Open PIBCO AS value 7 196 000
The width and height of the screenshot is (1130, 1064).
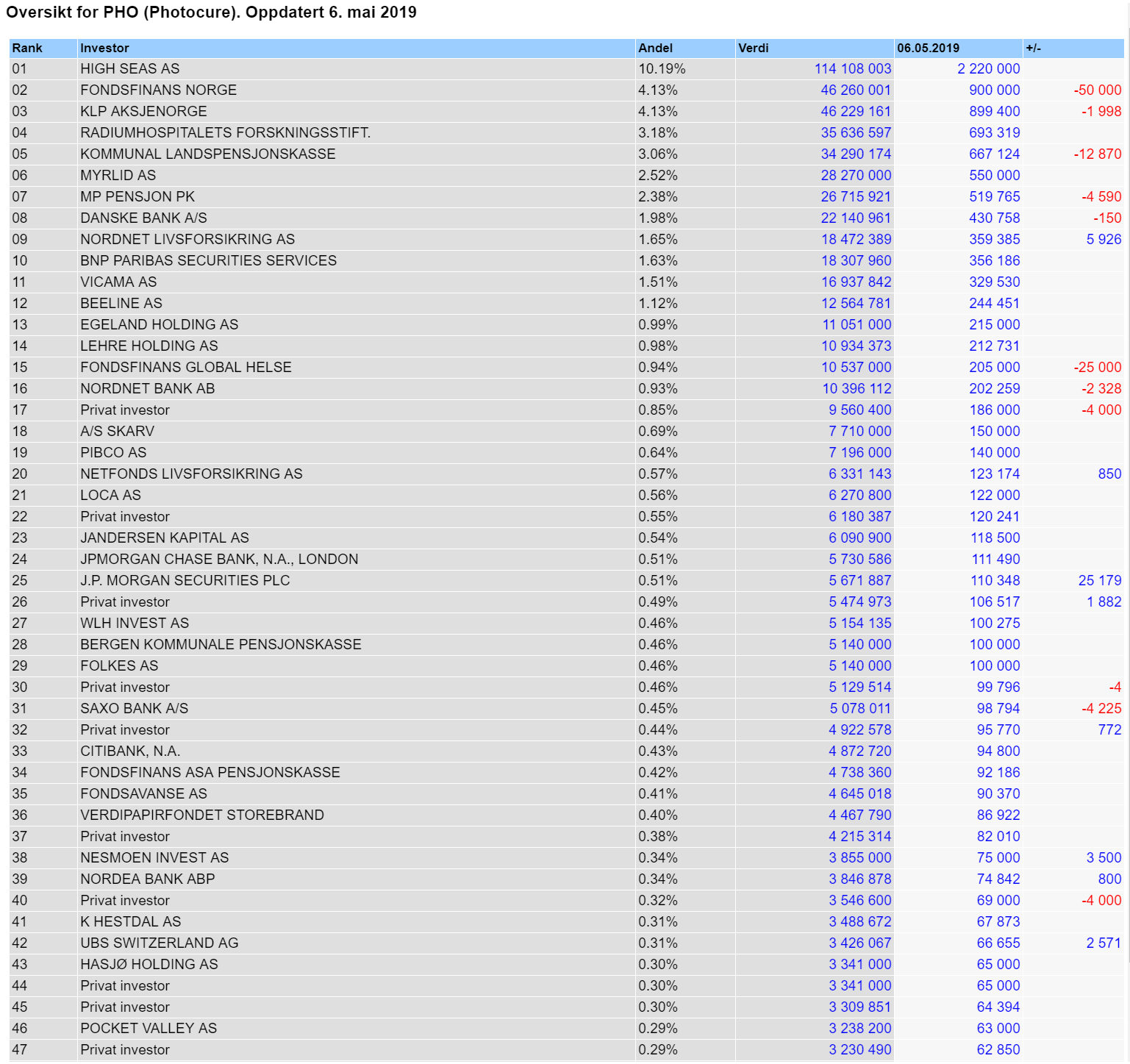pos(859,452)
